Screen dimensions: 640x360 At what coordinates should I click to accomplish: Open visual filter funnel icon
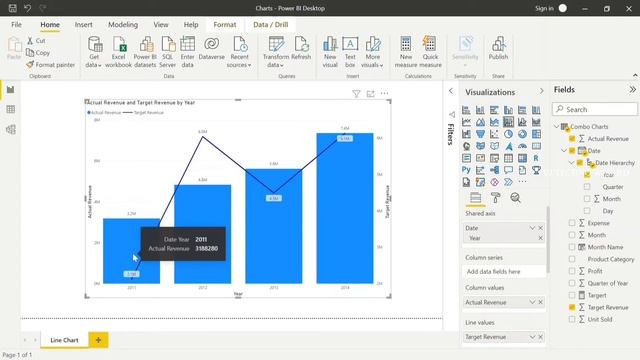click(356, 94)
